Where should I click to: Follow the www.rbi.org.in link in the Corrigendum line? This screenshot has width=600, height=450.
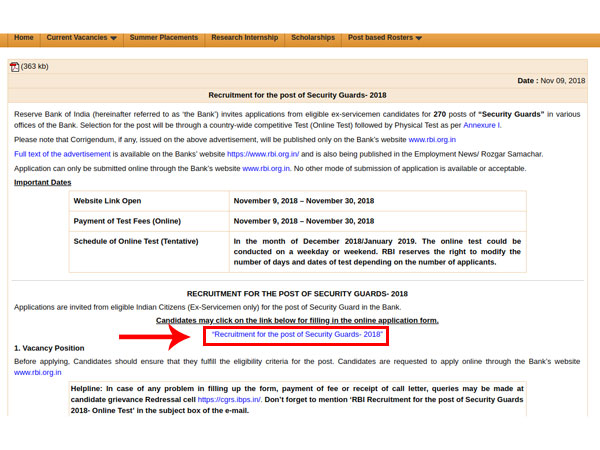pyautogui.click(x=432, y=140)
